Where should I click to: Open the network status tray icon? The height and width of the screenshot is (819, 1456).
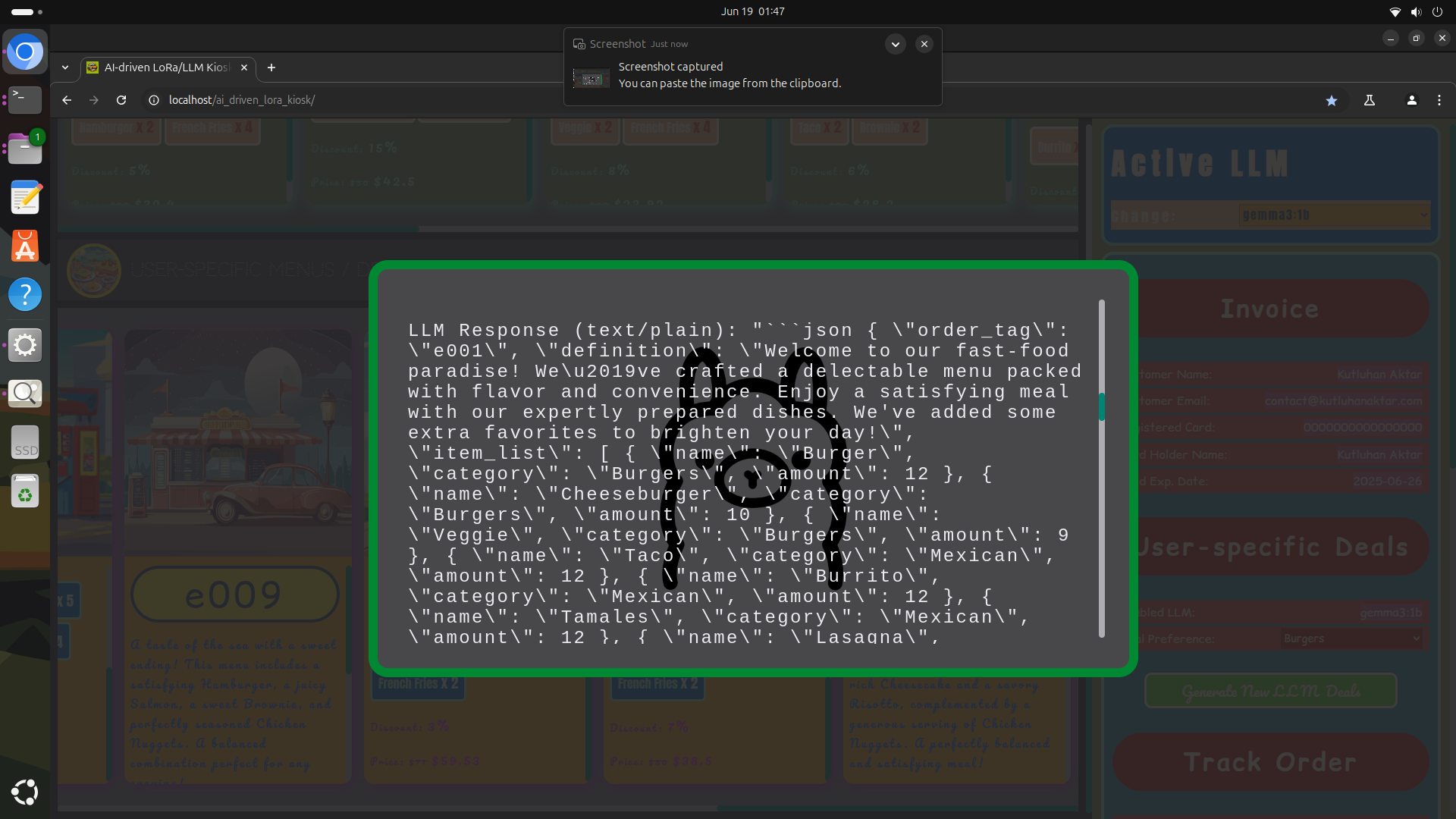click(x=1395, y=12)
